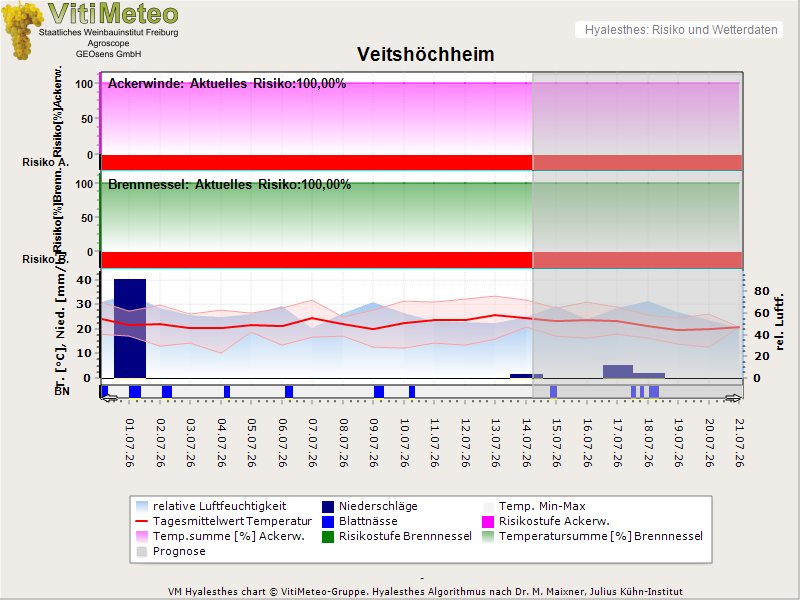Click the leaf wetness marker on 09.07.26
Viewport: 800px width, 600px height.
point(379,392)
